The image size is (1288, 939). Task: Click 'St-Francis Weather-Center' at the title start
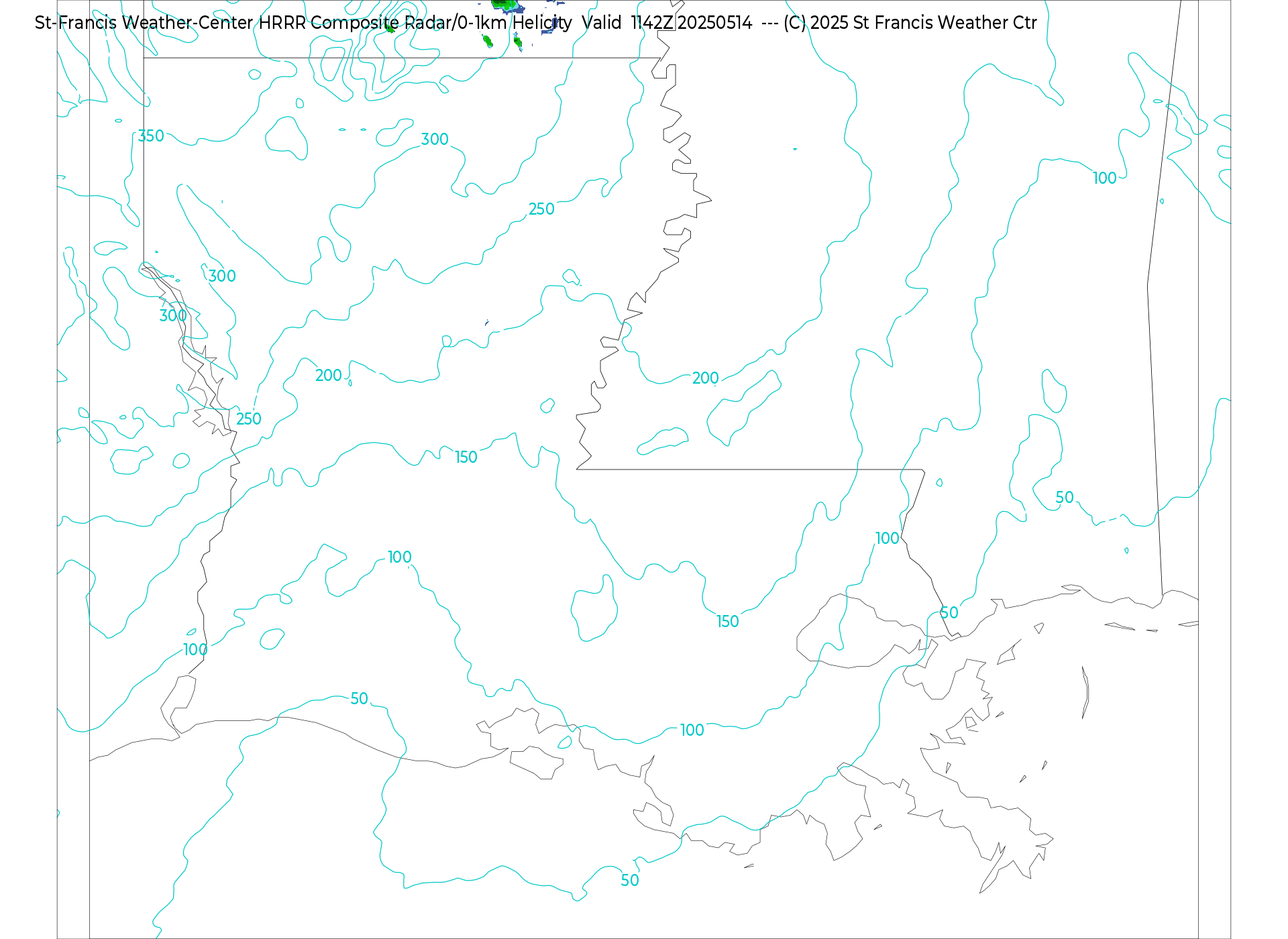coord(144,23)
